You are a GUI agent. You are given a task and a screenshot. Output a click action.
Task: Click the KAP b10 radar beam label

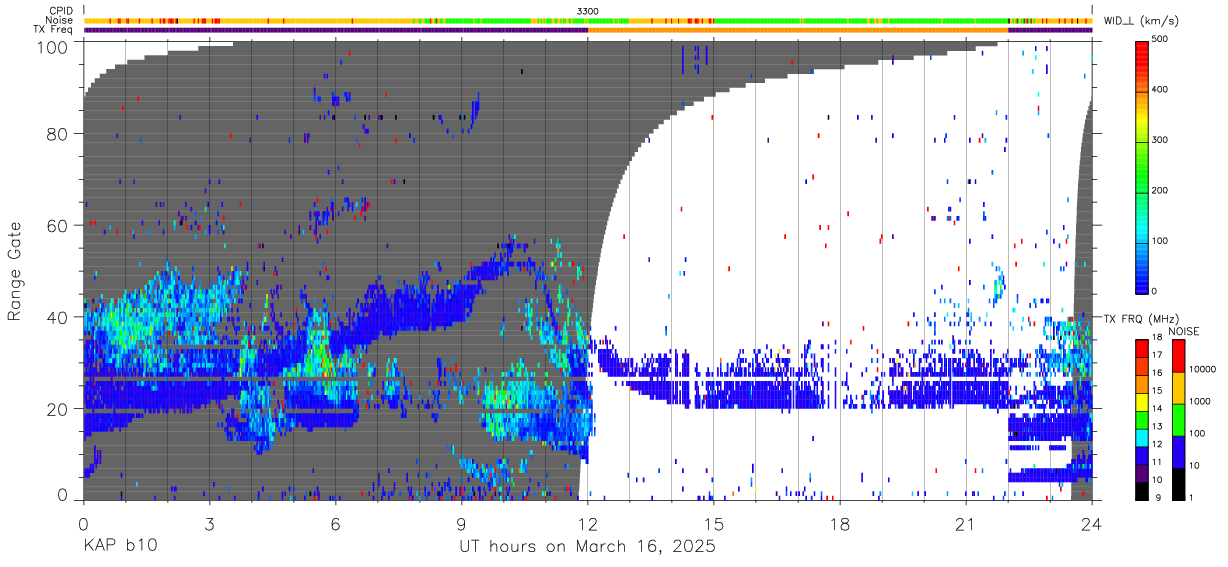click(x=120, y=547)
